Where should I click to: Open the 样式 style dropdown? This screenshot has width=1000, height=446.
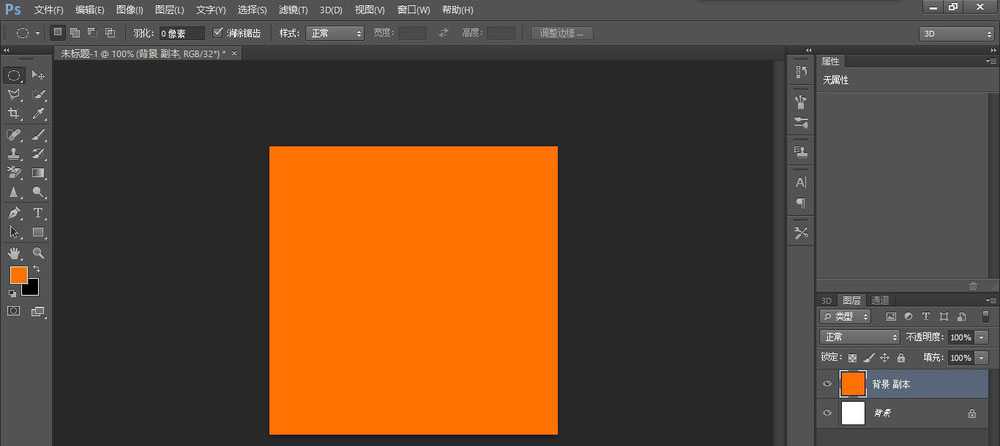[x=335, y=33]
